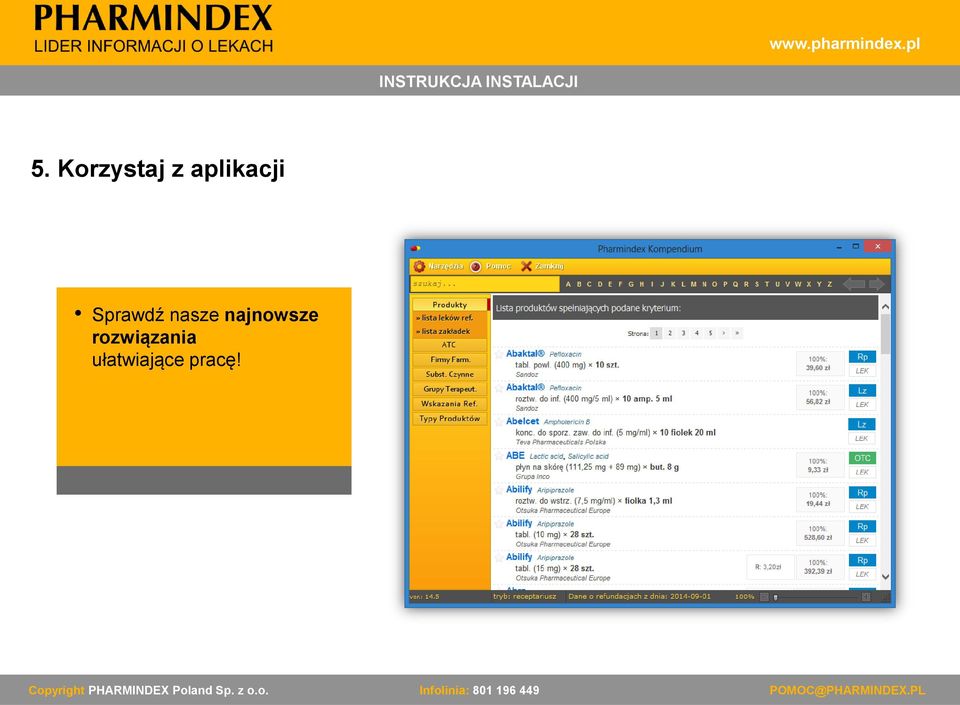The width and height of the screenshot is (960, 705).
Task: Toggle favorite star for Abelcet
Action: (x=500, y=422)
